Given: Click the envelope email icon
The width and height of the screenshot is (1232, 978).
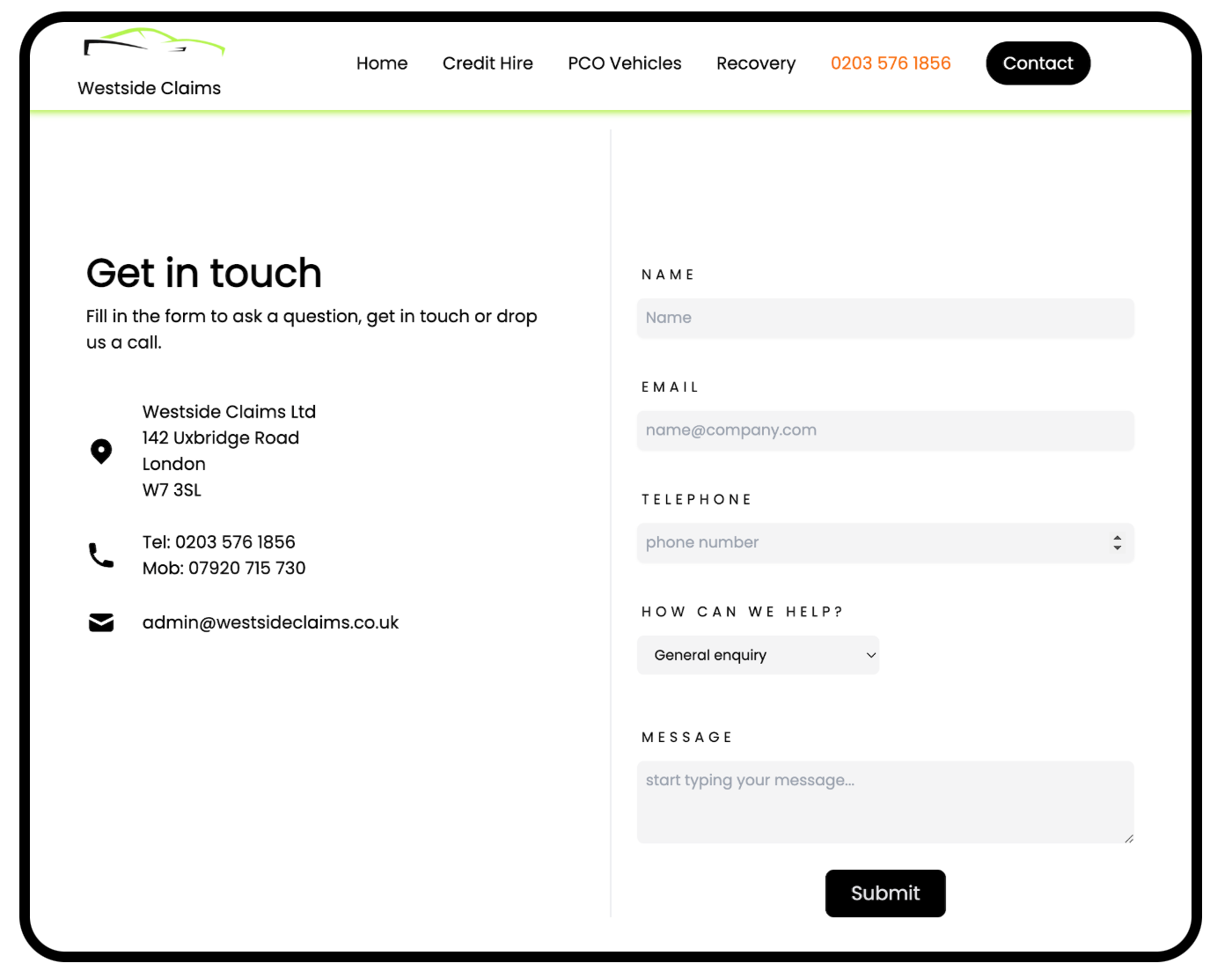Looking at the screenshot, I should (101, 622).
